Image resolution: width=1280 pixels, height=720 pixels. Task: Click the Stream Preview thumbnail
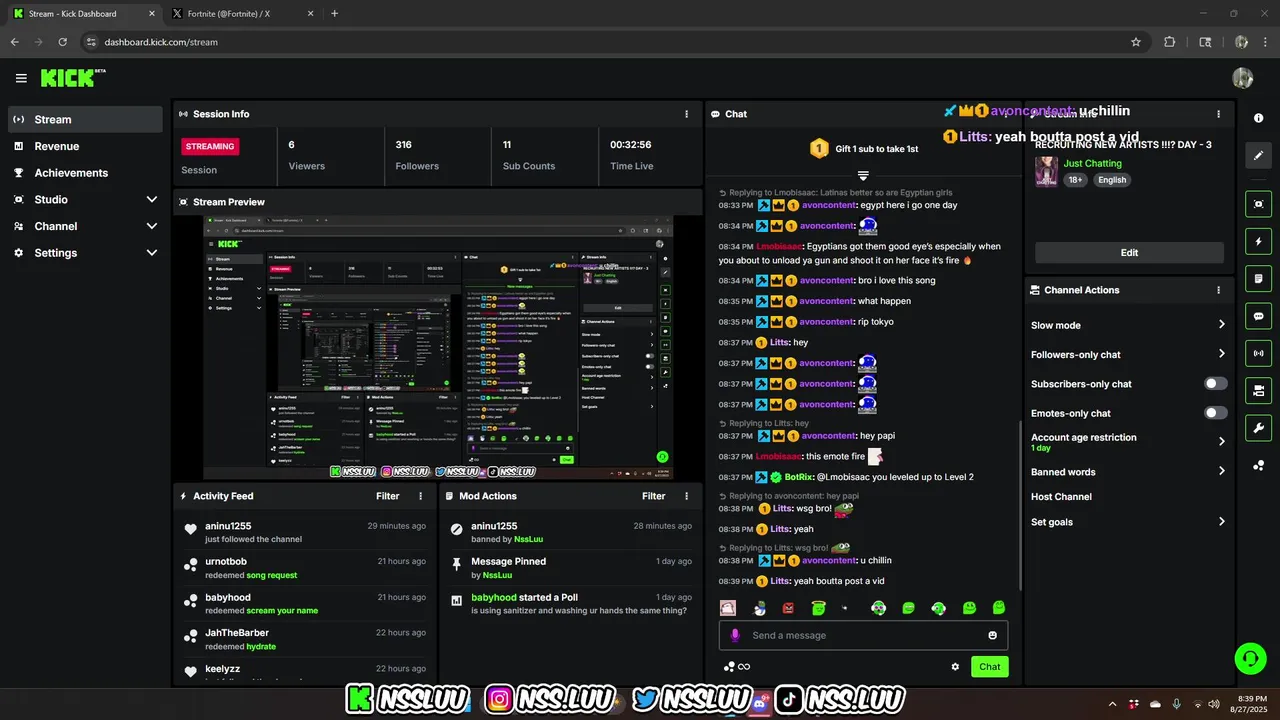pyautogui.click(x=438, y=347)
